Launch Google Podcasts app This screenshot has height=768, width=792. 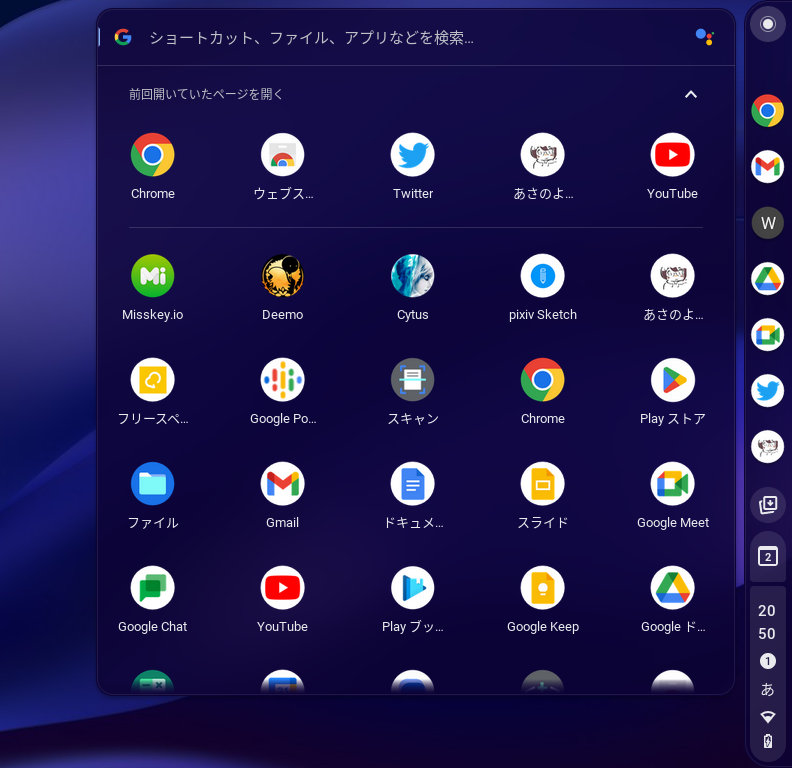[282, 380]
